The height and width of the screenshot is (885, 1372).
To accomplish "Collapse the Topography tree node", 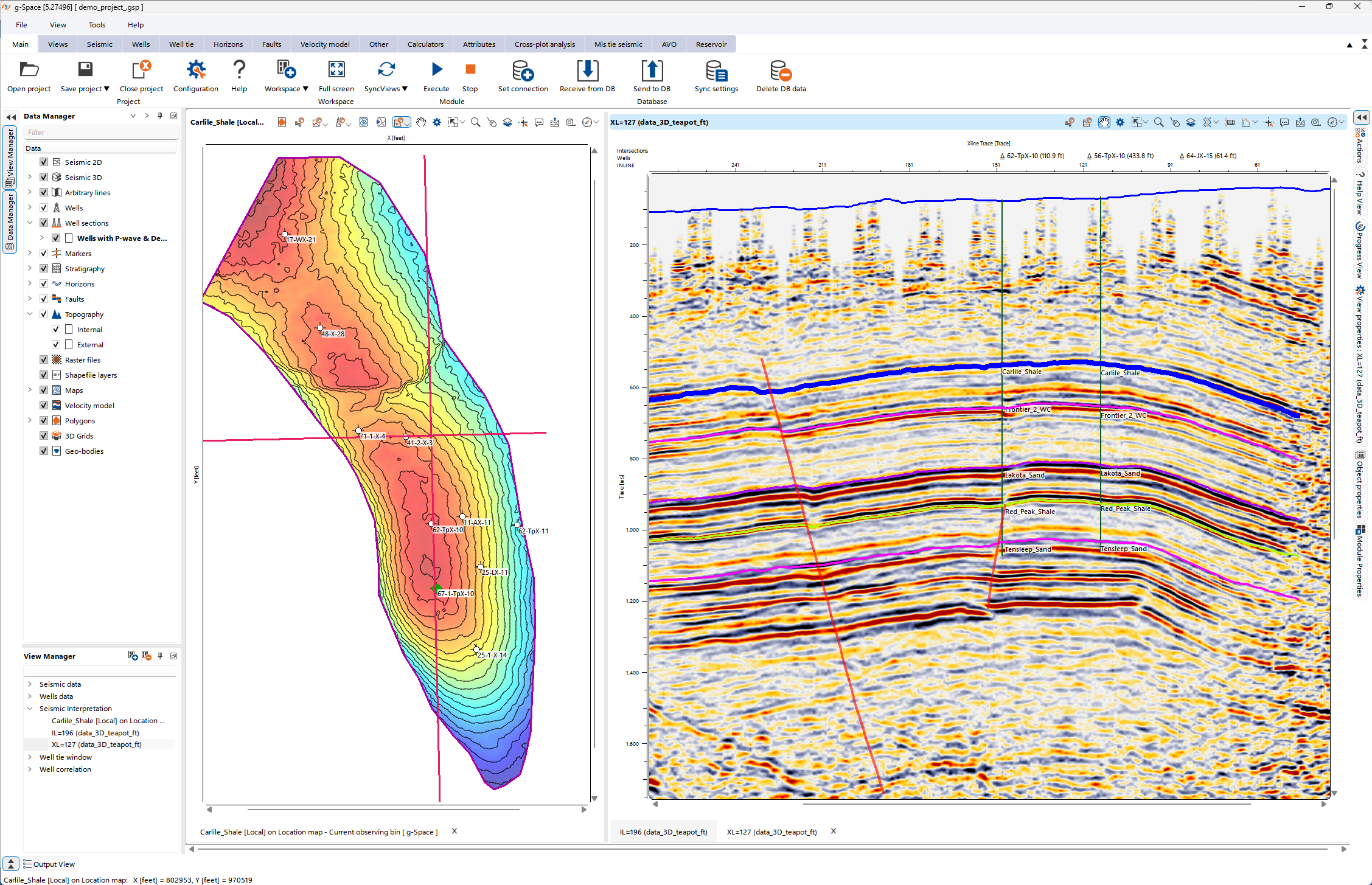I will (x=30, y=314).
